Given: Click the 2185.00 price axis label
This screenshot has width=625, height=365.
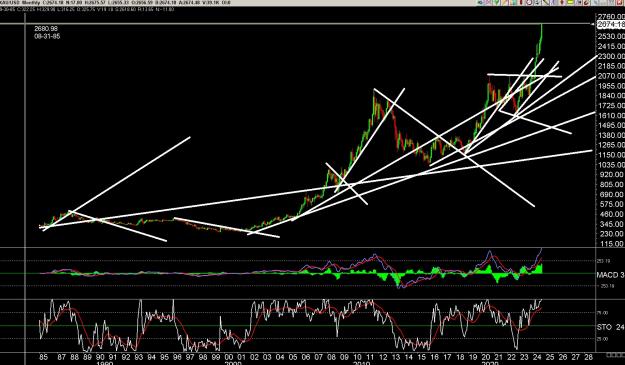Looking at the screenshot, I should pos(611,66).
